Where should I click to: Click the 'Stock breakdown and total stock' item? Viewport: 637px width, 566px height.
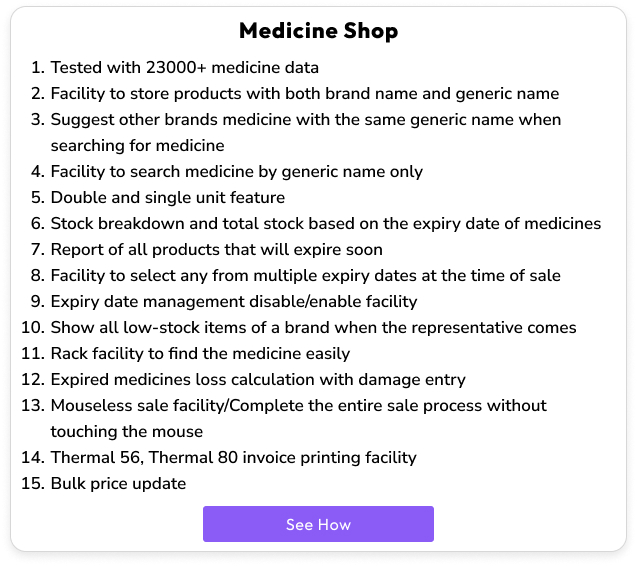(326, 224)
